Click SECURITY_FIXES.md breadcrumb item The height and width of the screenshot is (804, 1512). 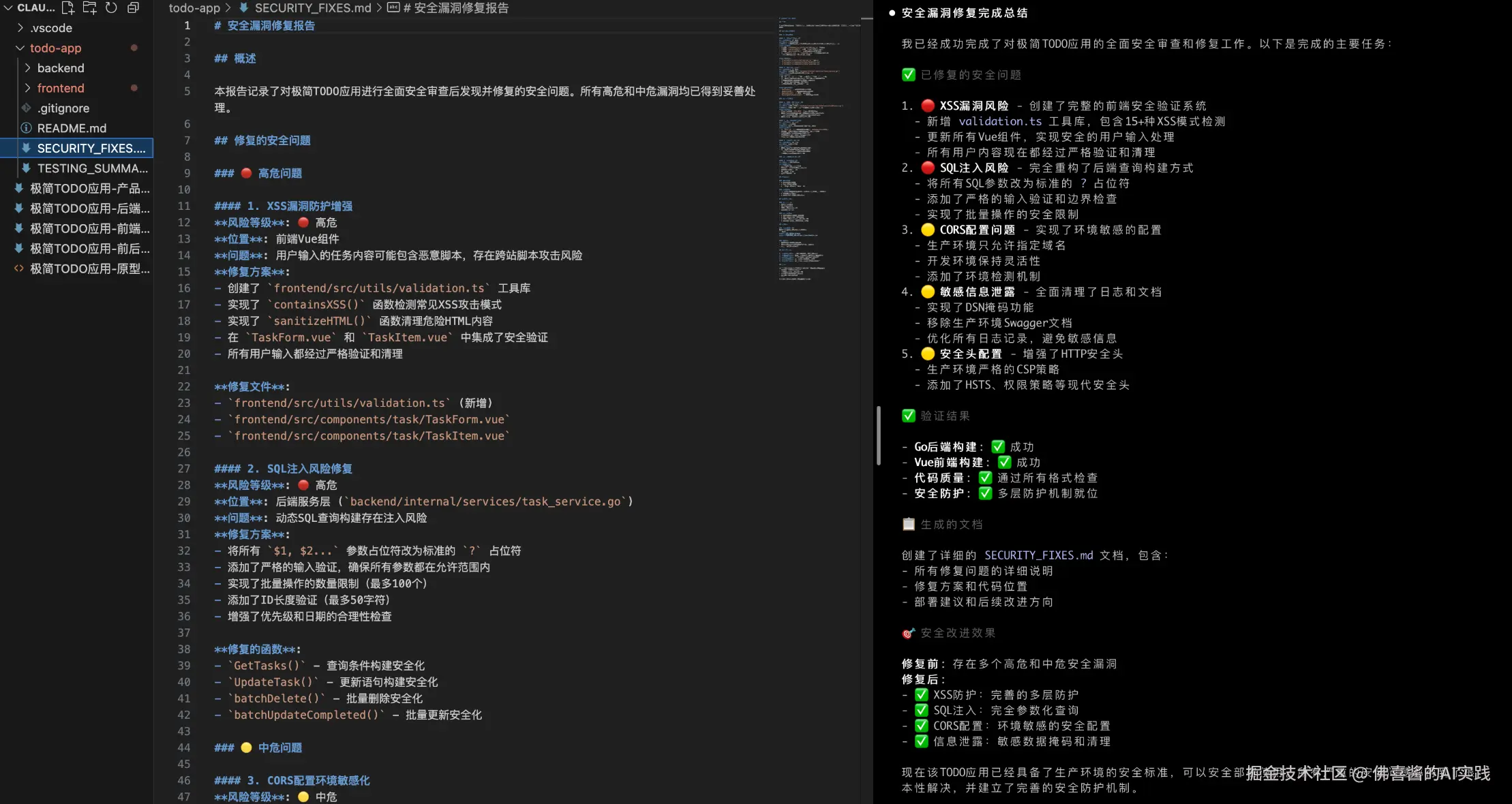click(312, 8)
